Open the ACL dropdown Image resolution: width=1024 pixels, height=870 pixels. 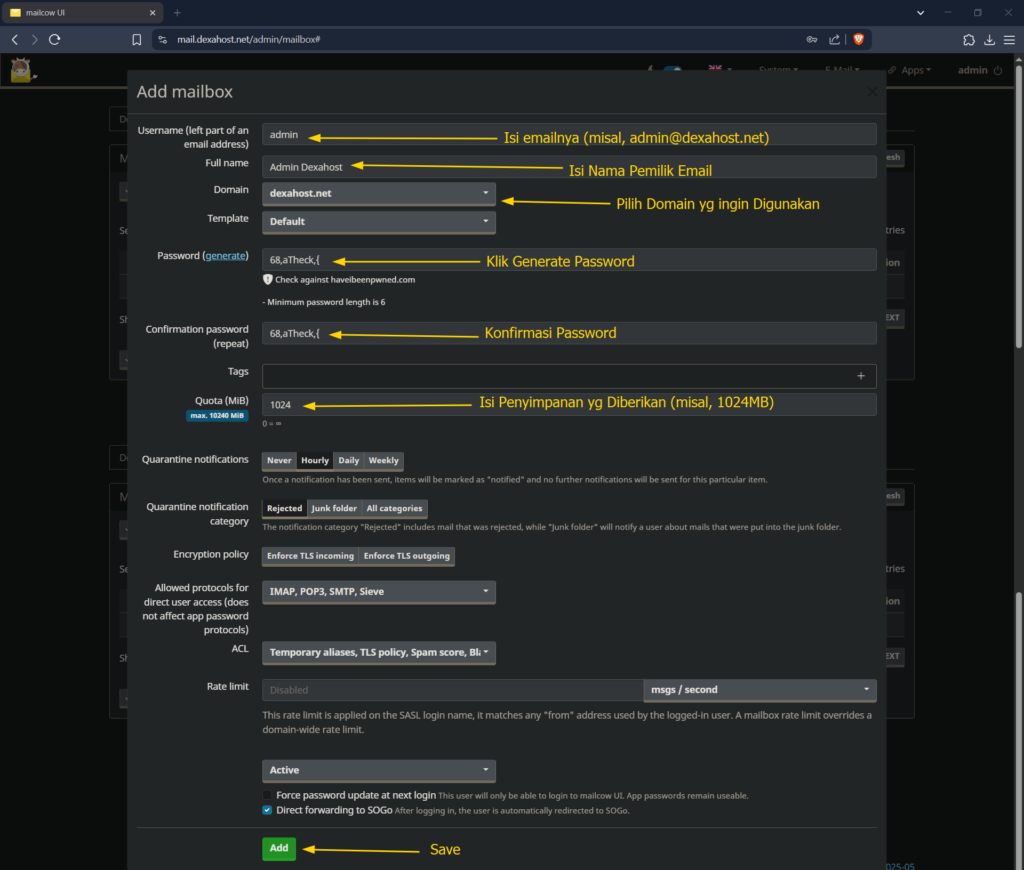(x=379, y=652)
